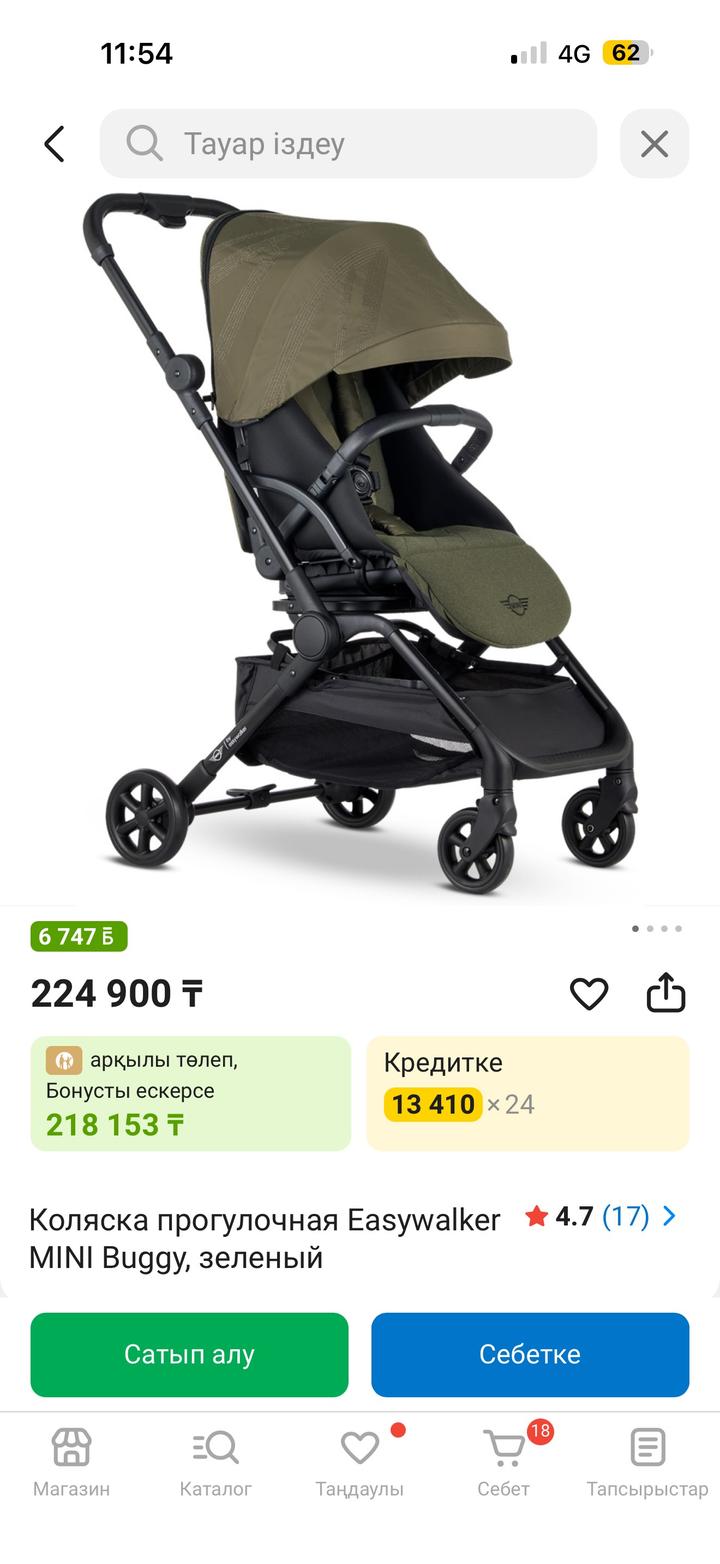The image size is (720, 1564).
Task: Open the (17) reviews link
Action: [625, 1216]
